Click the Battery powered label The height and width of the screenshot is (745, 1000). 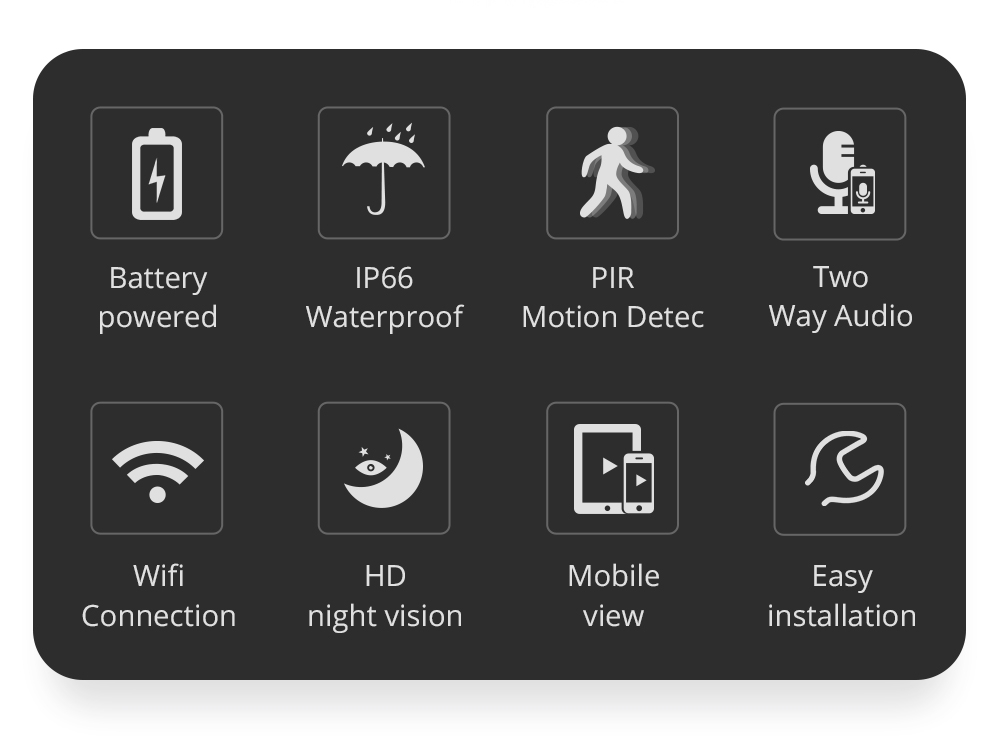pyautogui.click(x=158, y=297)
